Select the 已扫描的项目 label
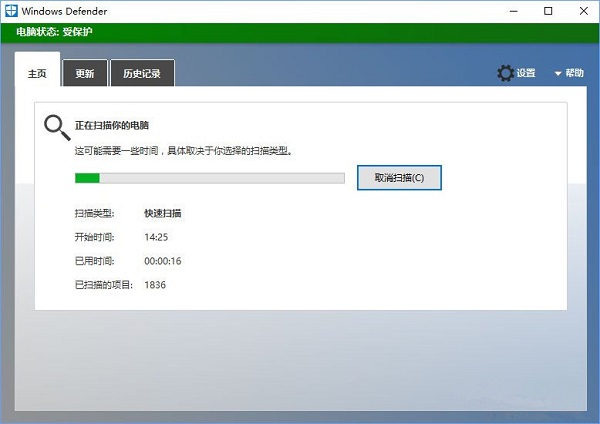Image resolution: width=600 pixels, height=424 pixels. (x=104, y=285)
